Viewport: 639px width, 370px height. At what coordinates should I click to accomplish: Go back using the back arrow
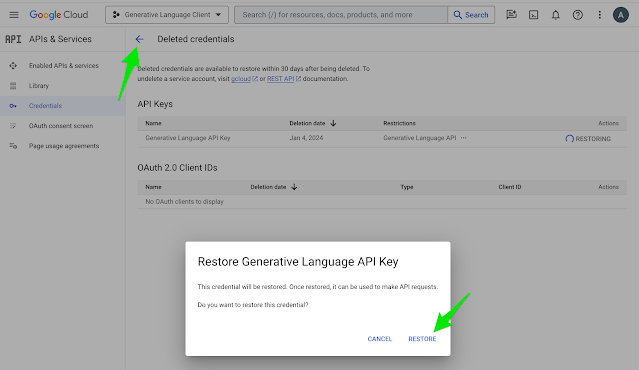[139, 39]
